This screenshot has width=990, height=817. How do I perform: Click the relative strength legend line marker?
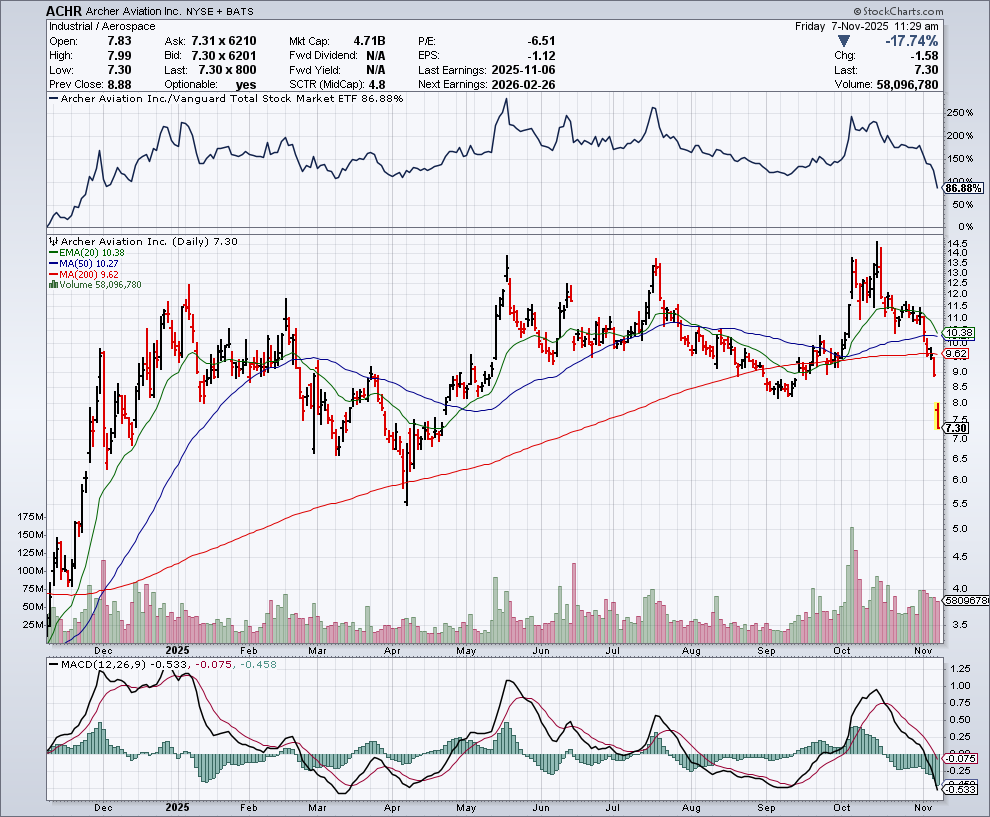pos(54,100)
